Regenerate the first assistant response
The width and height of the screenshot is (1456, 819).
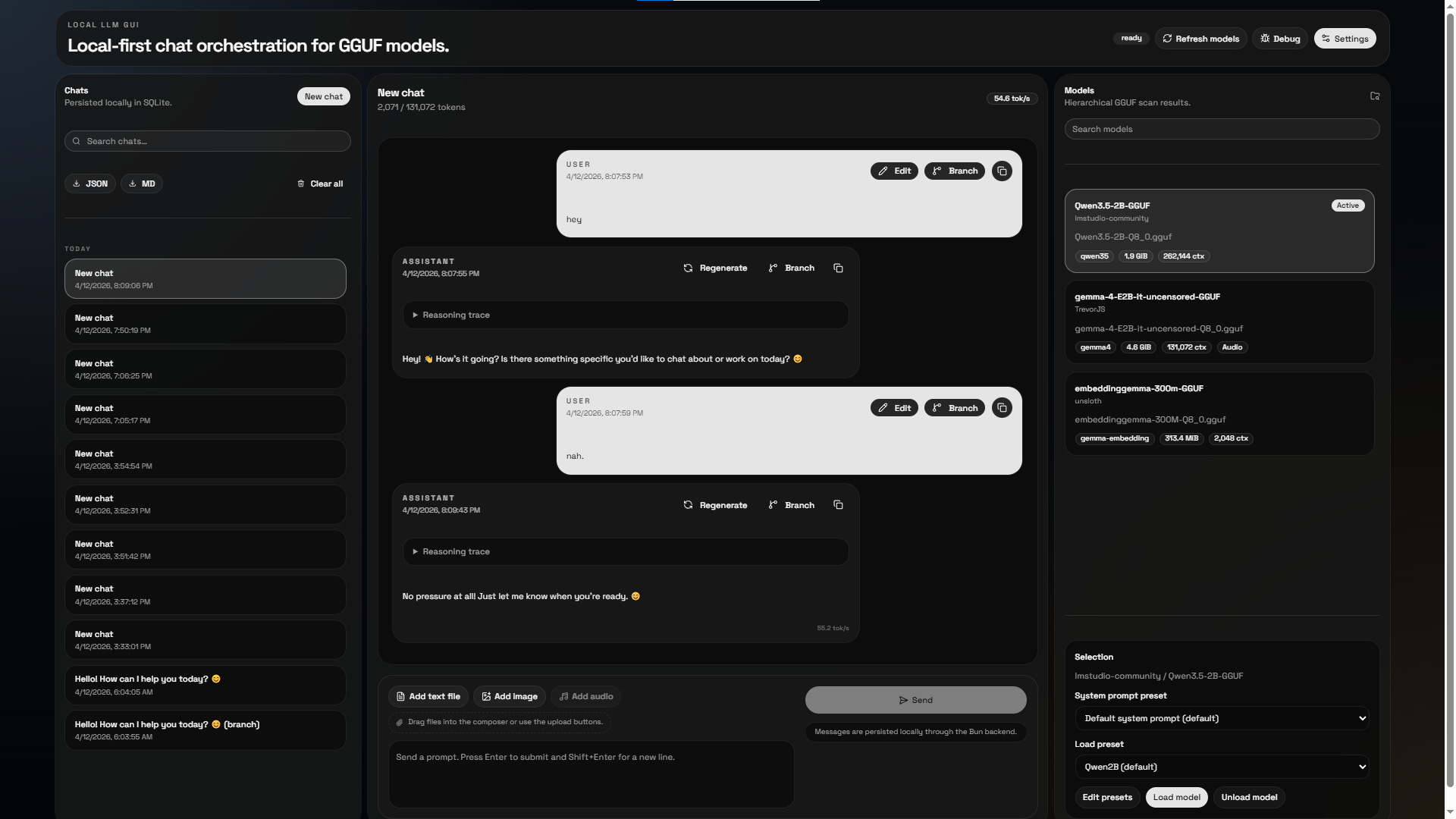tap(715, 268)
